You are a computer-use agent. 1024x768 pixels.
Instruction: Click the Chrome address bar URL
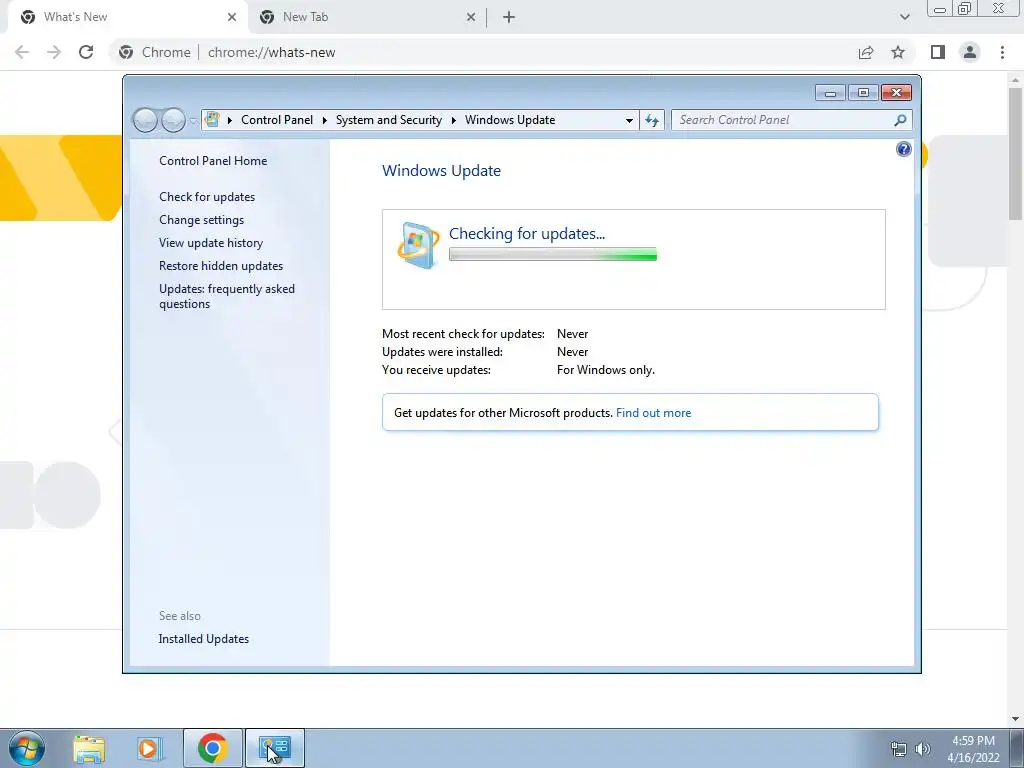(272, 52)
